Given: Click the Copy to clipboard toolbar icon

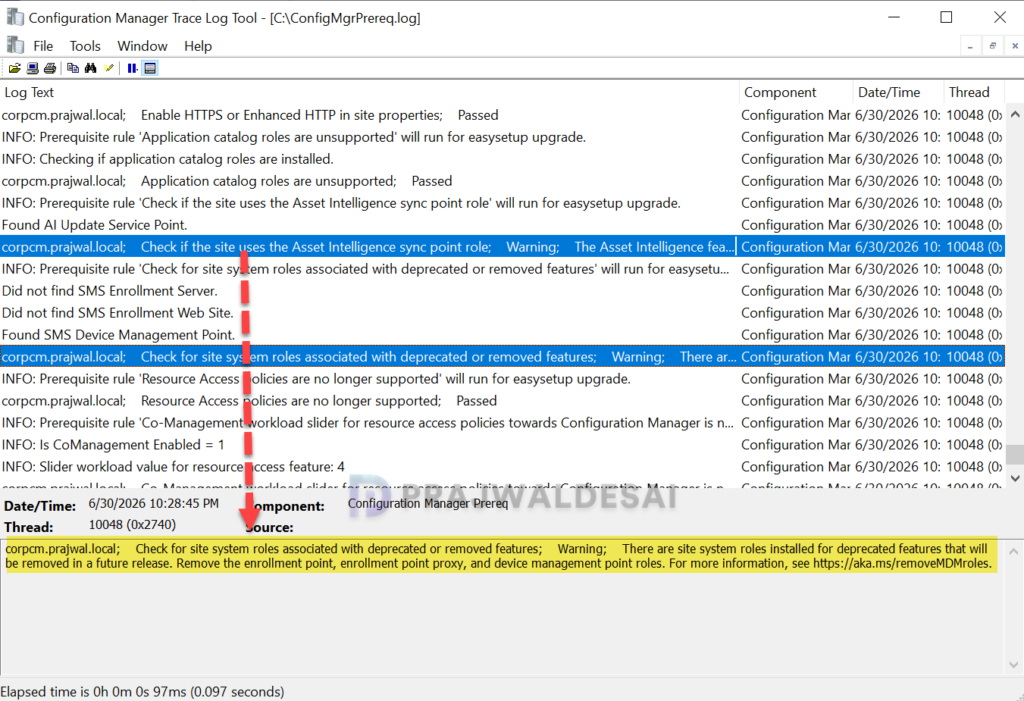Looking at the screenshot, I should pos(73,68).
